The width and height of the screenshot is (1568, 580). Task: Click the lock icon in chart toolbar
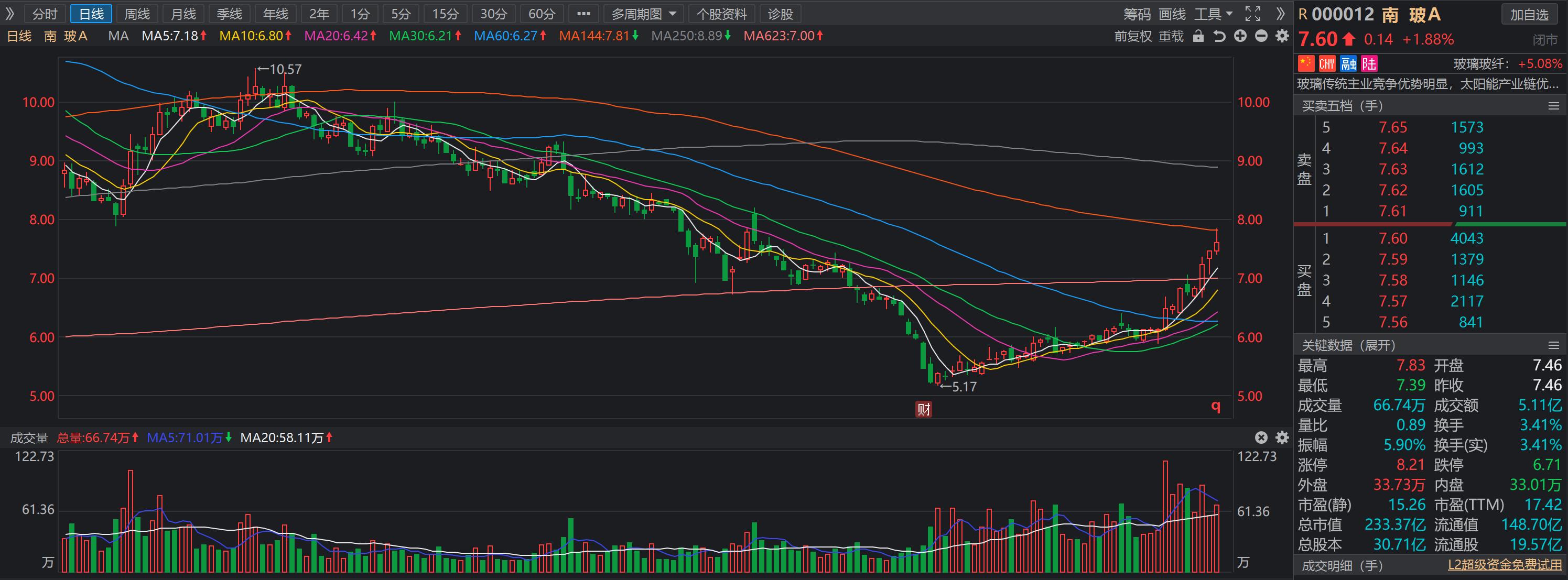point(1198,36)
